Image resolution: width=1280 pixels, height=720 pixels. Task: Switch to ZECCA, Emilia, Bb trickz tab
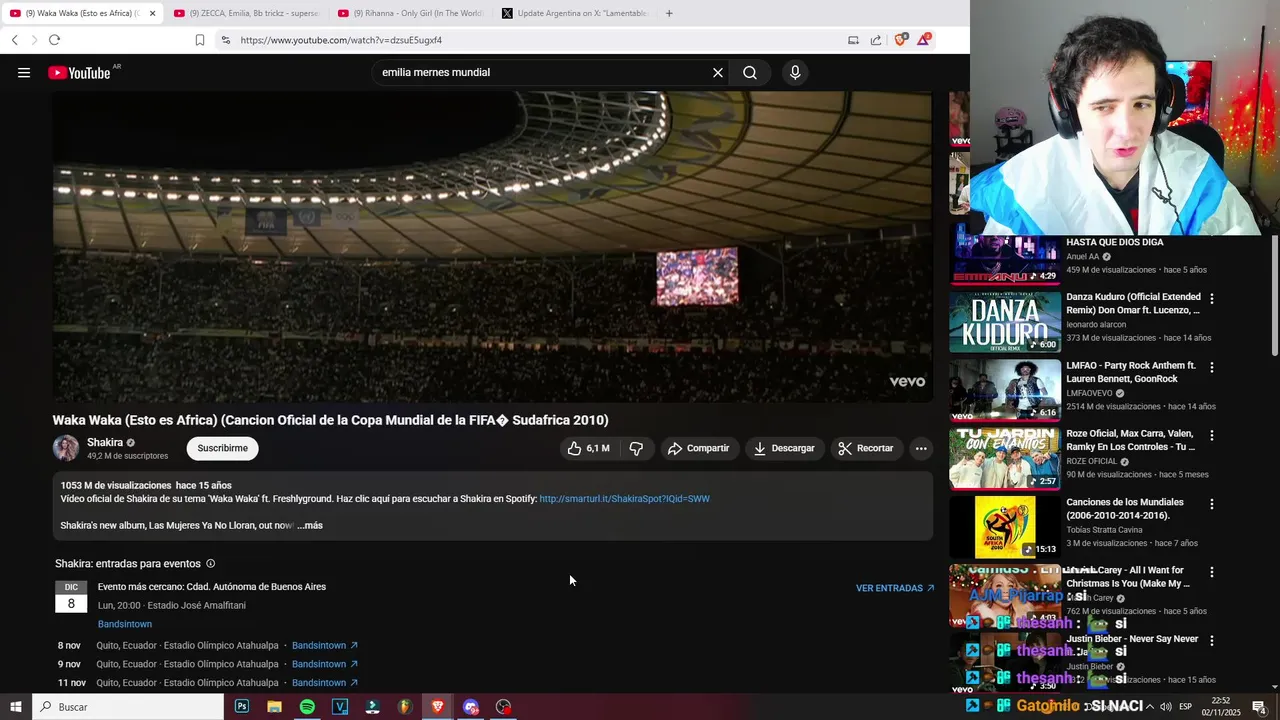coord(246,13)
